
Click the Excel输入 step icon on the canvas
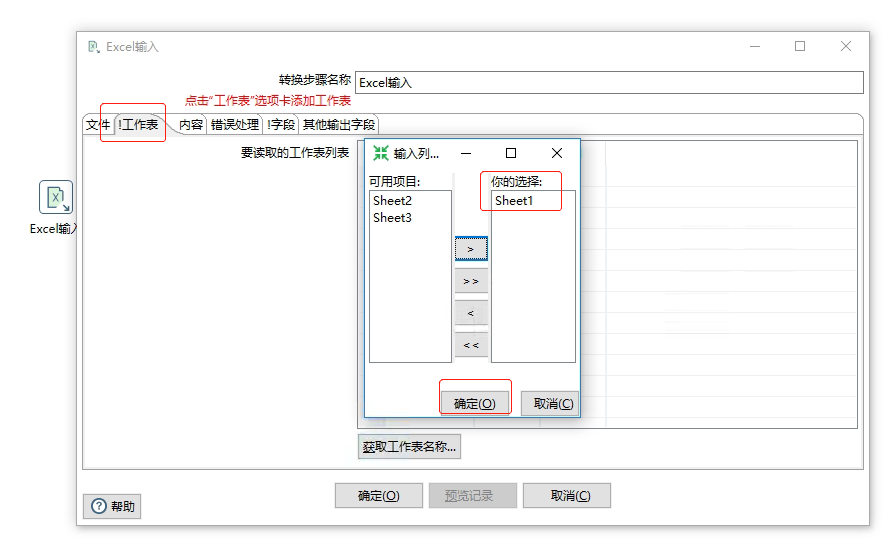point(56,197)
